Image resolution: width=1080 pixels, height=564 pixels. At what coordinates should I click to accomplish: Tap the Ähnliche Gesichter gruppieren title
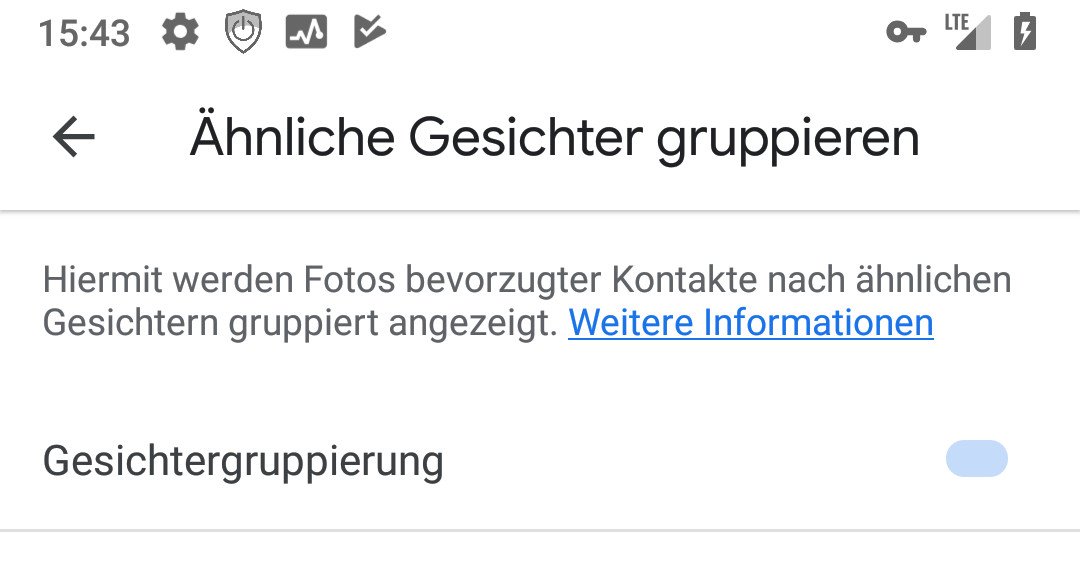click(x=554, y=138)
